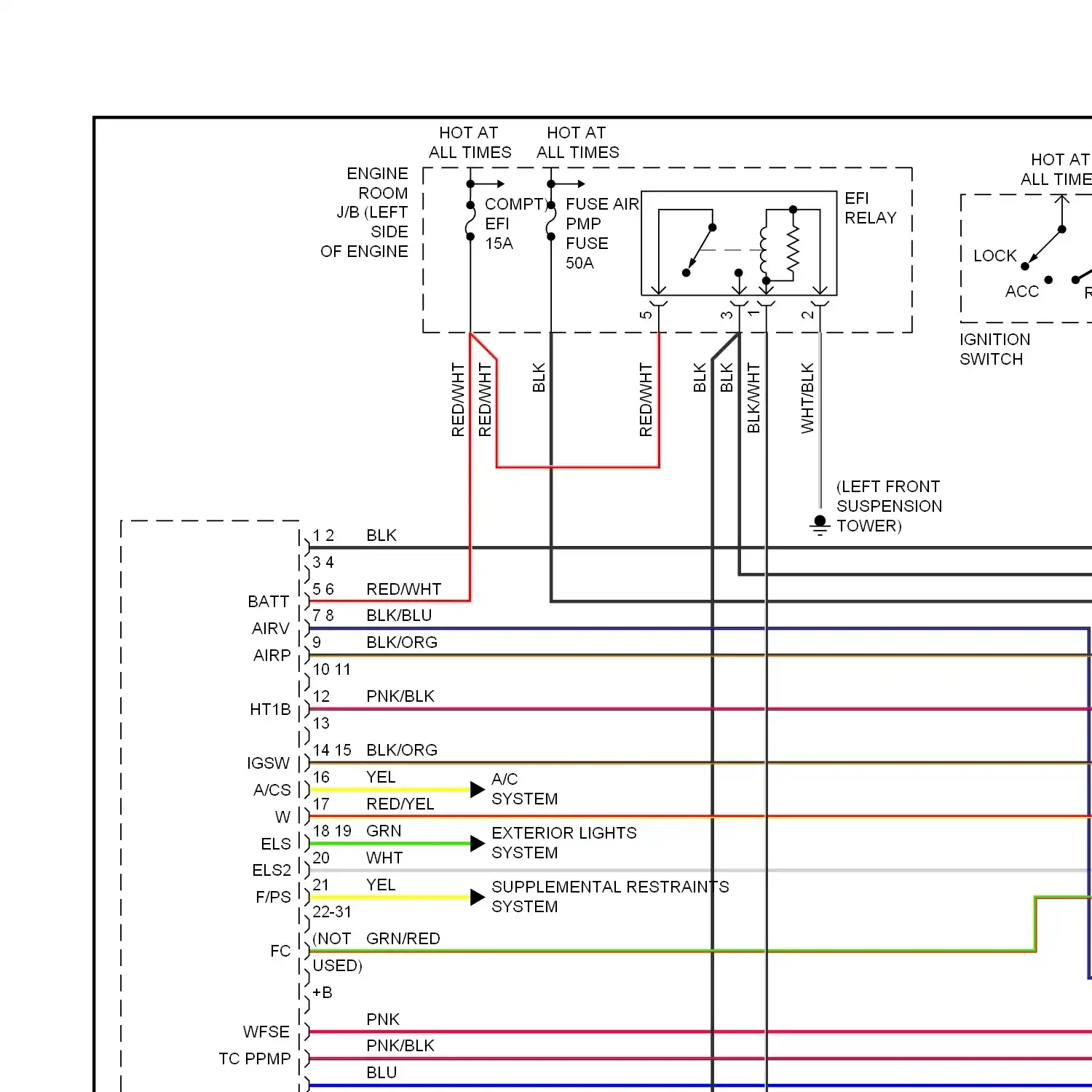1092x1092 pixels.
Task: Click the ground symbol at suspension tower
Action: coord(820,525)
